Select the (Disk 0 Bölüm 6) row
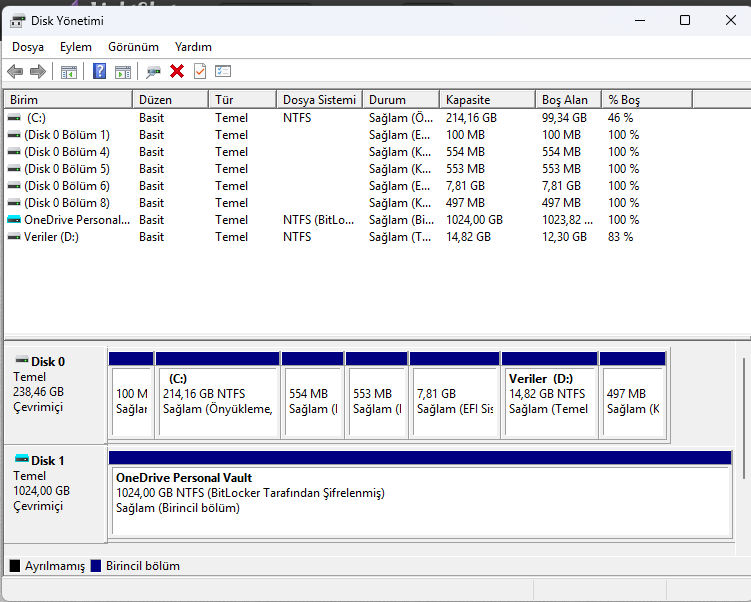751x602 pixels. pos(350,186)
